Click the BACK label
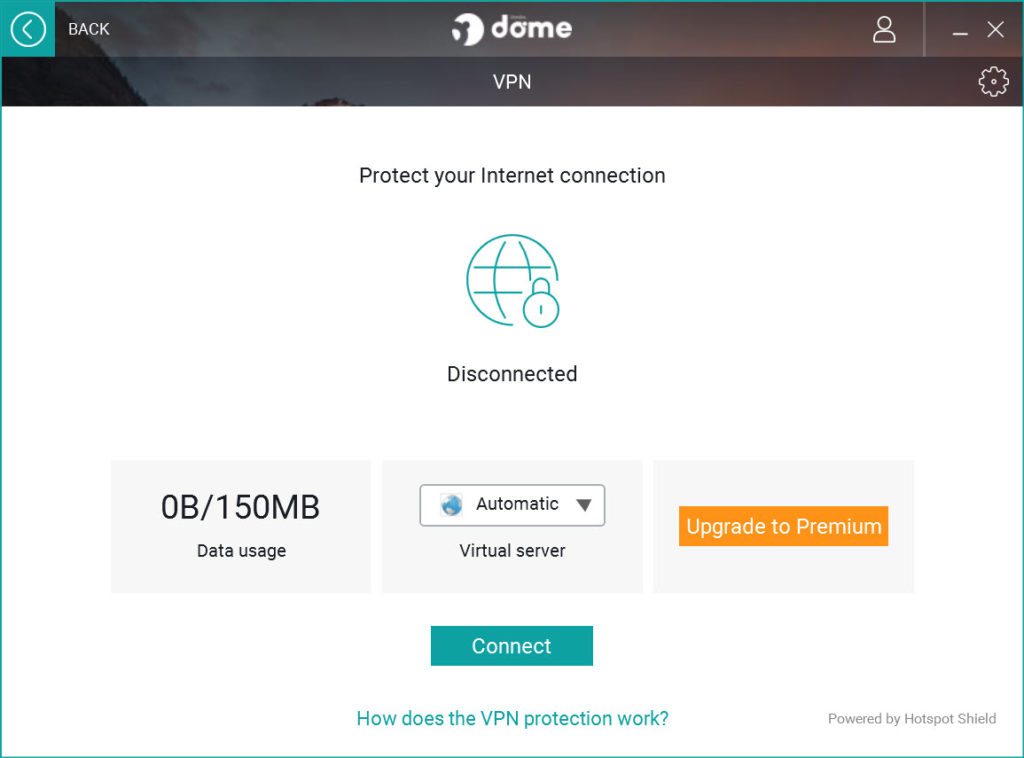1024x758 pixels. 88,29
